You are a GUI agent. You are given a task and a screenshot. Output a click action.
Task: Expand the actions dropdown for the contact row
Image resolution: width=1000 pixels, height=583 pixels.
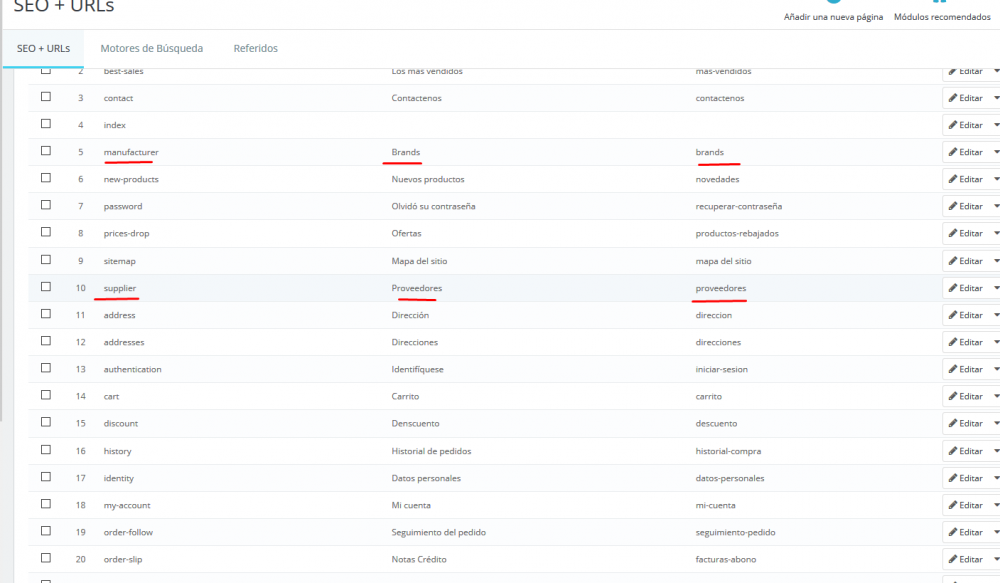(996, 98)
